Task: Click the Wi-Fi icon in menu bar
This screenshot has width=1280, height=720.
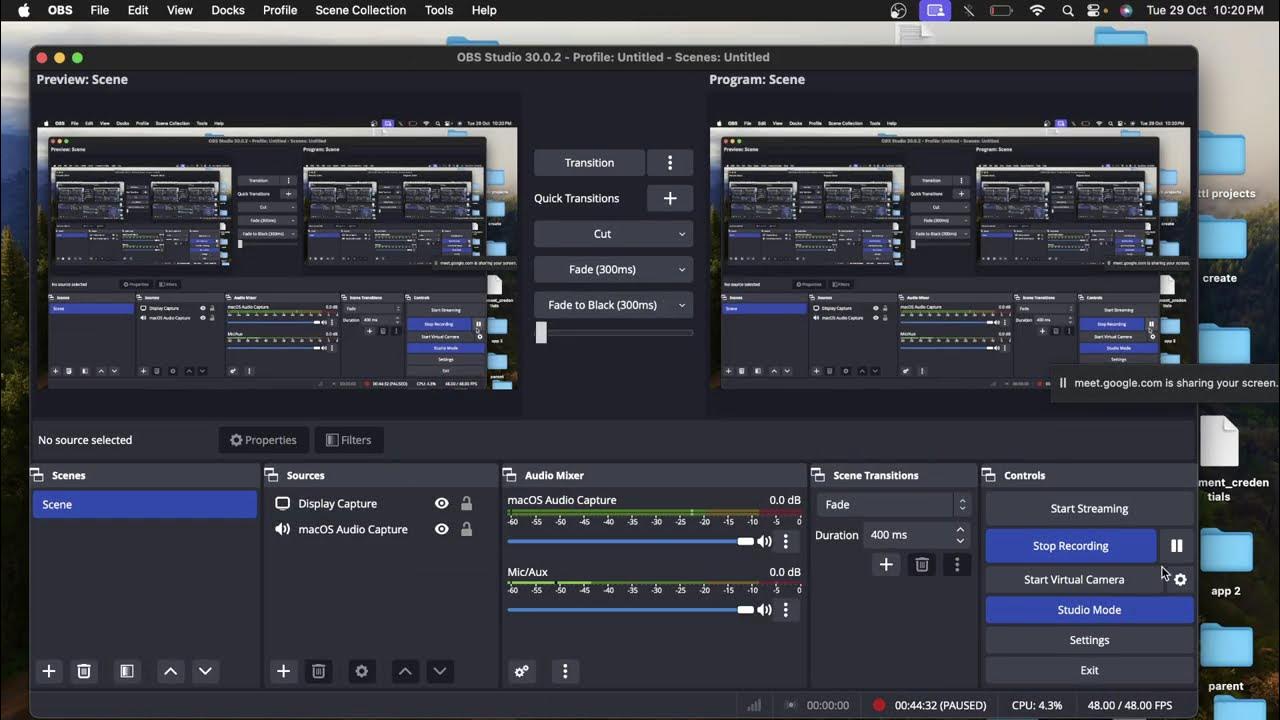Action: click(1037, 10)
